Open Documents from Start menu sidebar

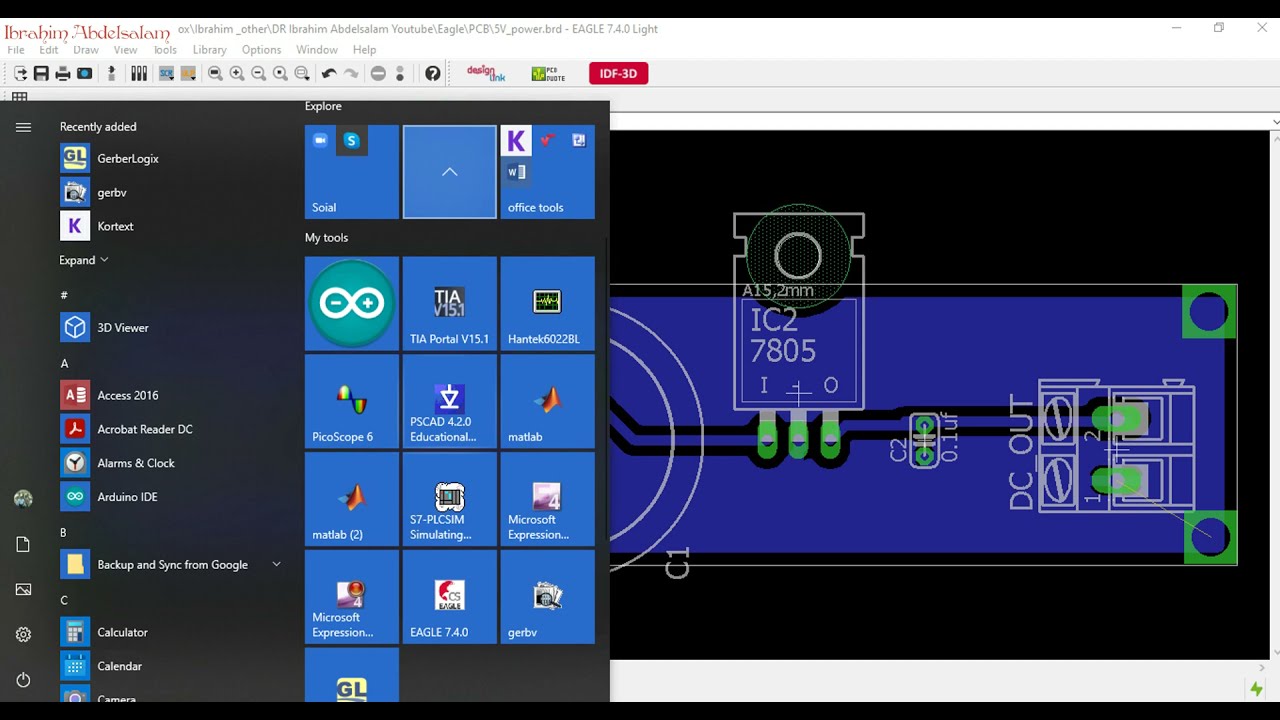[x=23, y=544]
